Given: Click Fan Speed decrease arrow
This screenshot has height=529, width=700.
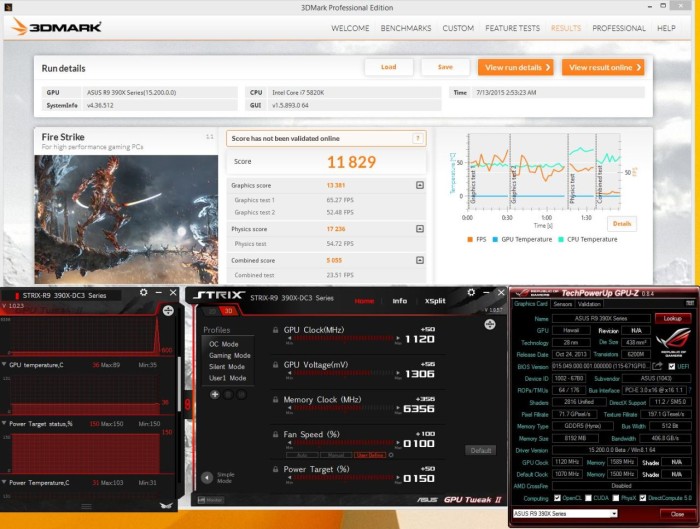Looking at the screenshot, I should [x=289, y=443].
